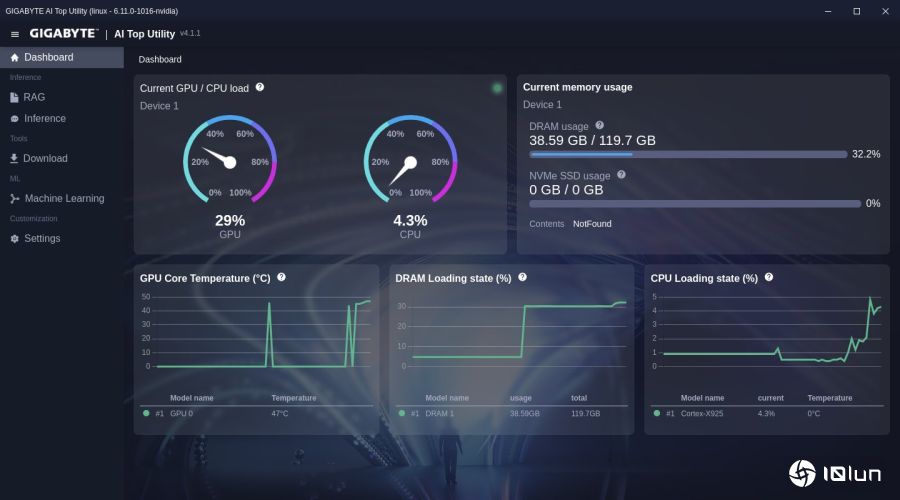900x500 pixels.
Task: Toggle Cortex-X925 series in CPU legend
Action: coord(656,413)
